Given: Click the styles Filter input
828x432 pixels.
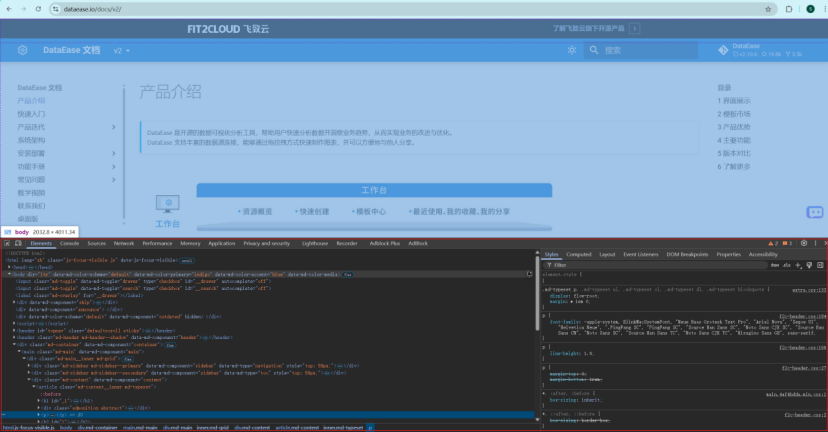Looking at the screenshot, I should [x=655, y=265].
